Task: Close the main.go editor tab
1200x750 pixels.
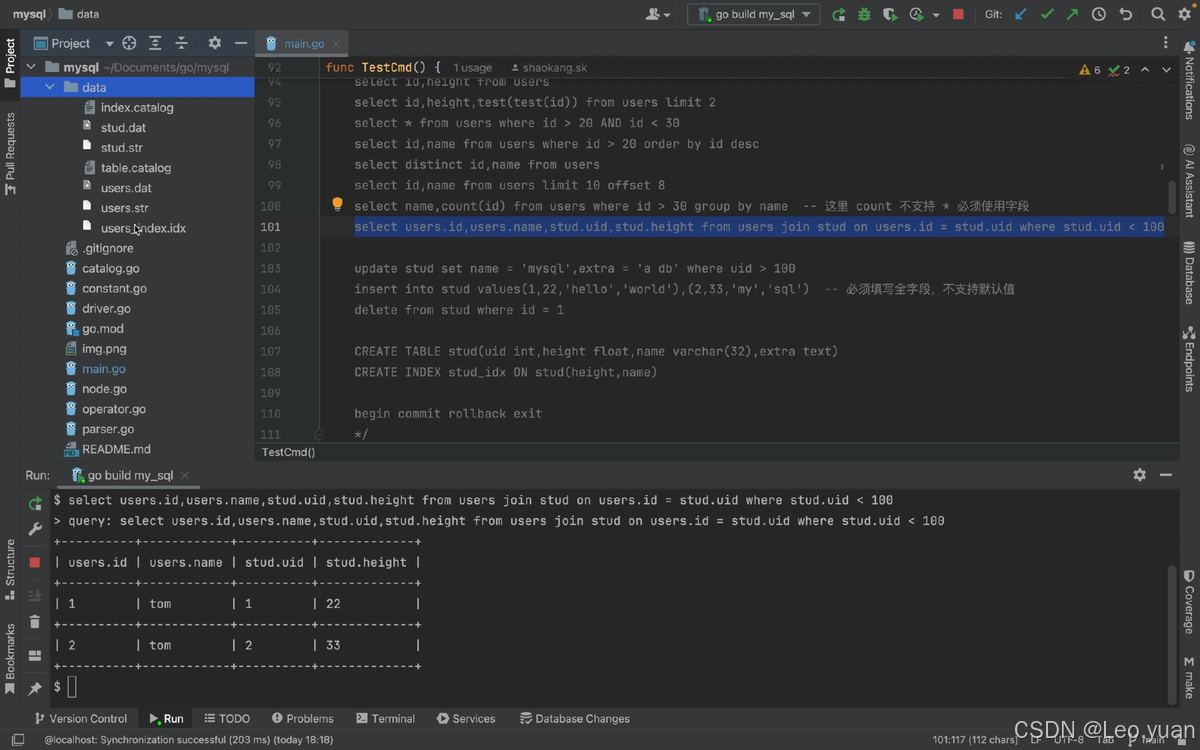Action: click(336, 43)
